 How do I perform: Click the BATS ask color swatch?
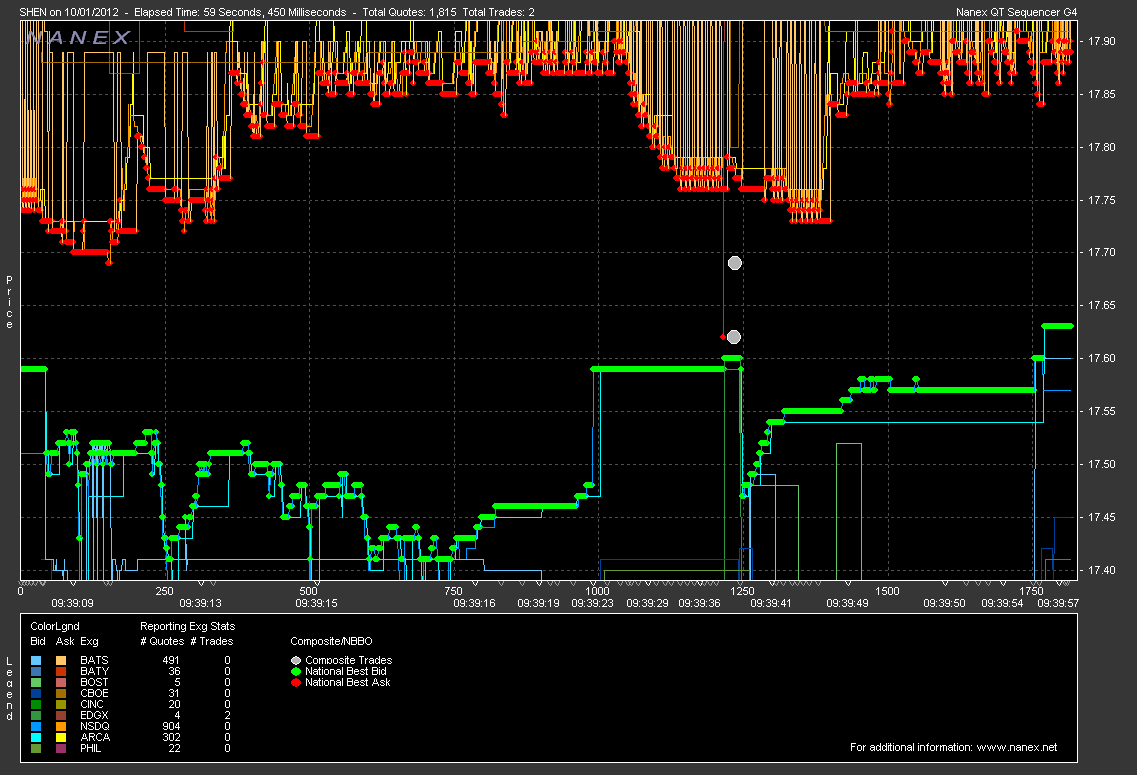[61, 660]
